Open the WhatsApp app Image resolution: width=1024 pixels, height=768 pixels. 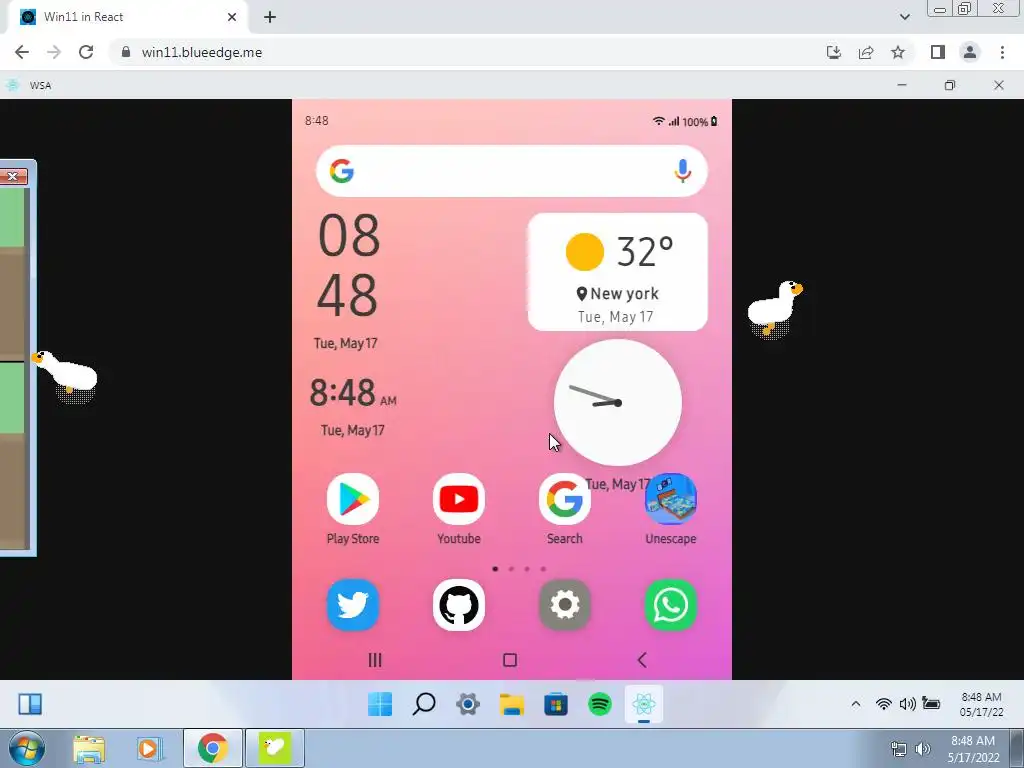[671, 605]
